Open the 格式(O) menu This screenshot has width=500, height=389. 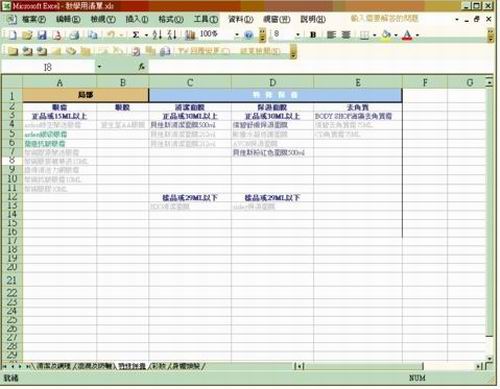171,19
